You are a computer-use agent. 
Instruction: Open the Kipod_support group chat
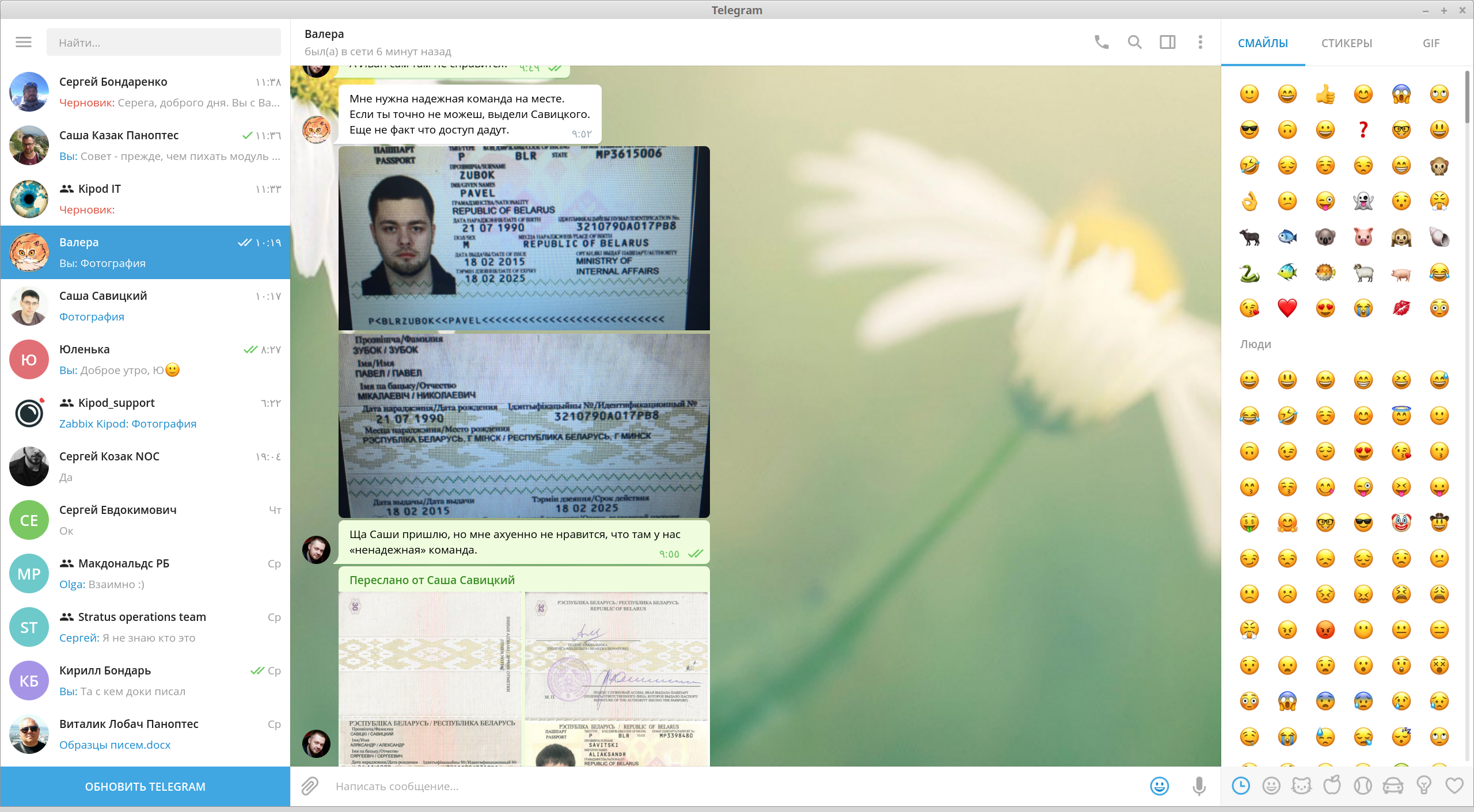(x=145, y=413)
